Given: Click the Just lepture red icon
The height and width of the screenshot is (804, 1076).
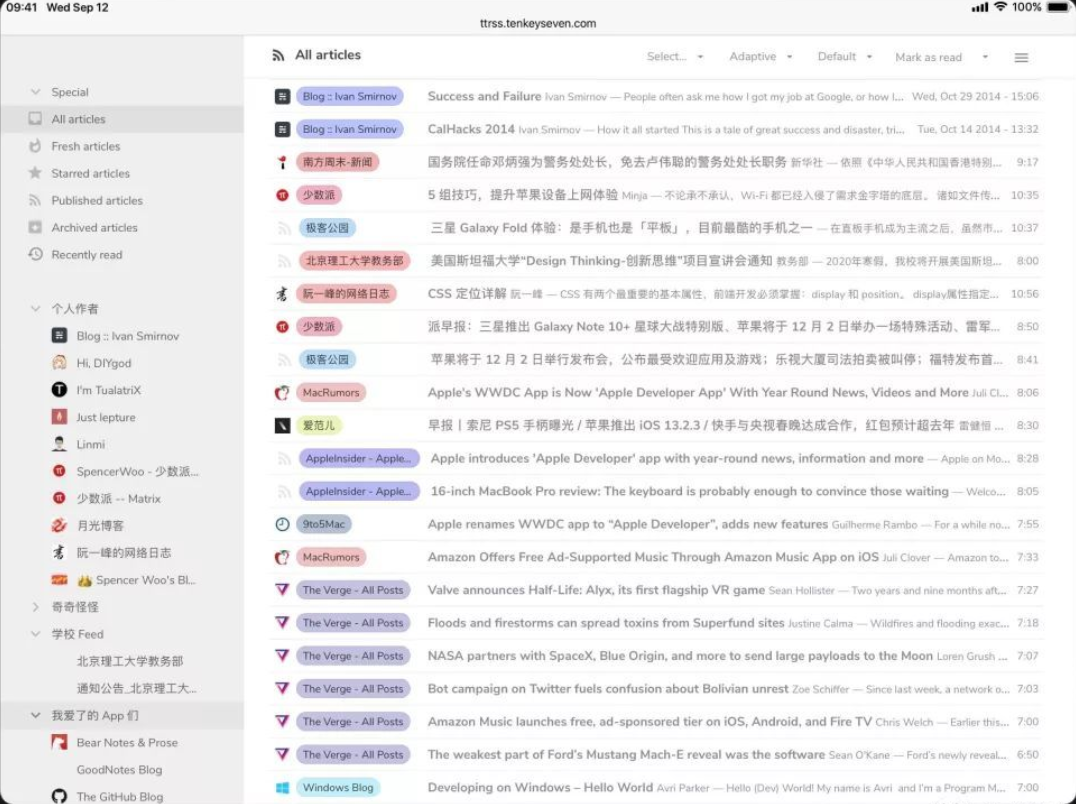Looking at the screenshot, I should [60, 416].
